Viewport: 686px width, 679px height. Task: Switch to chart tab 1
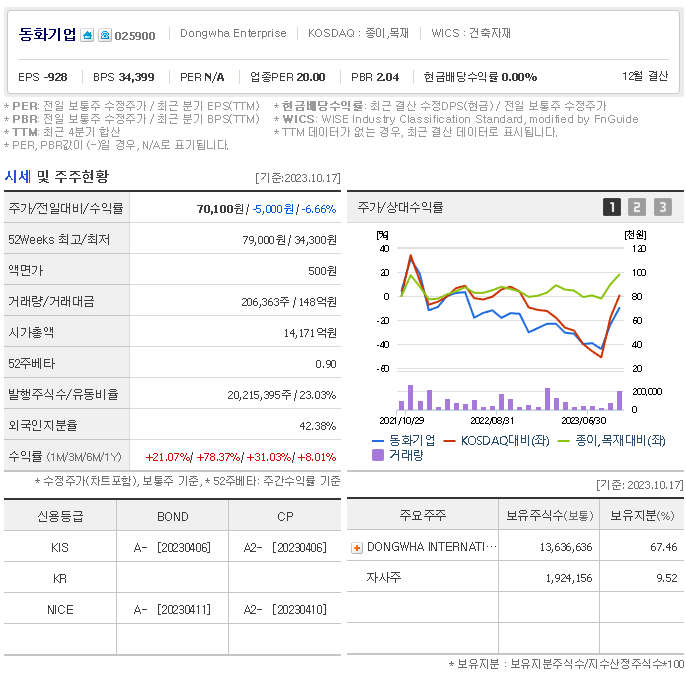point(612,207)
